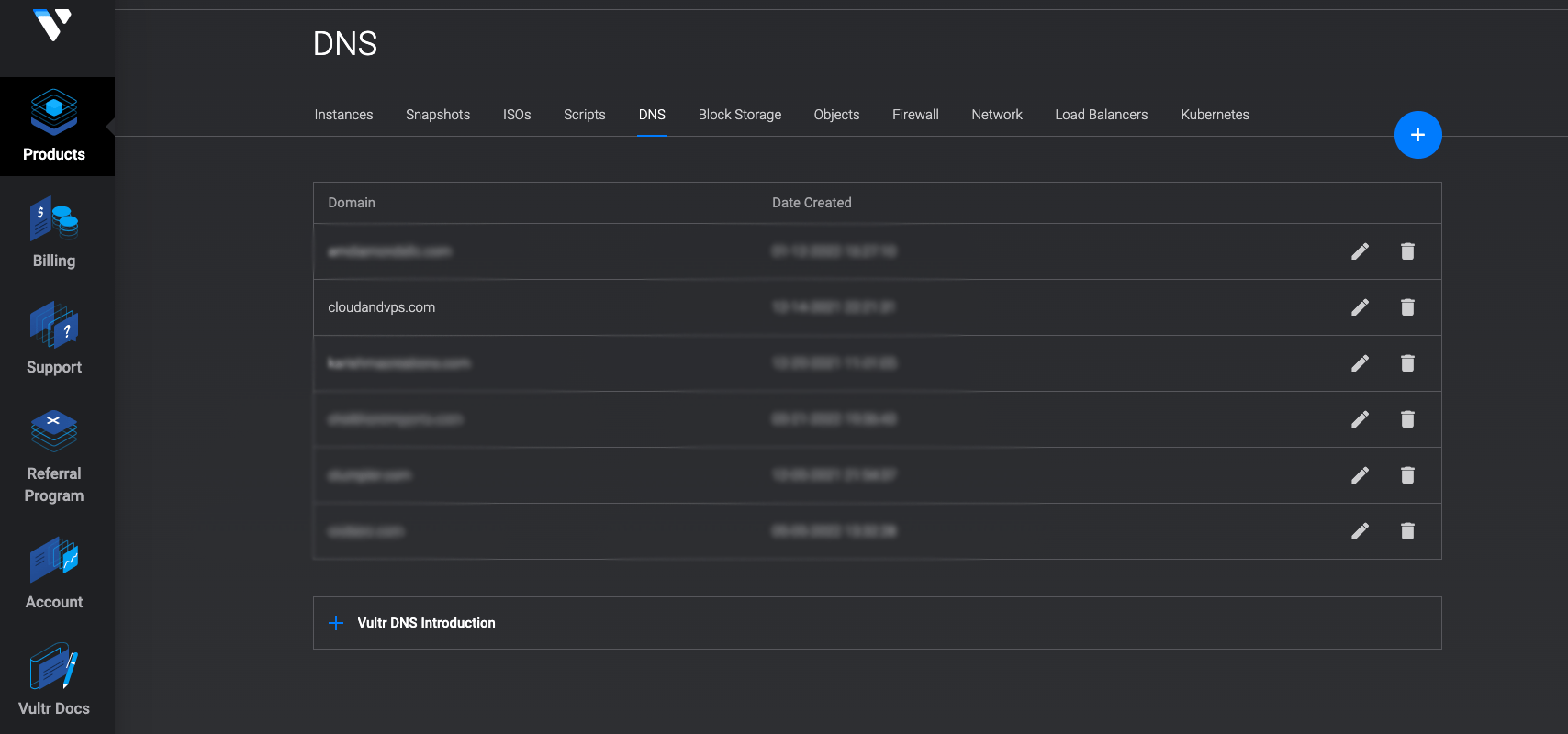Delete the fourth domain row with trash icon

click(1407, 419)
